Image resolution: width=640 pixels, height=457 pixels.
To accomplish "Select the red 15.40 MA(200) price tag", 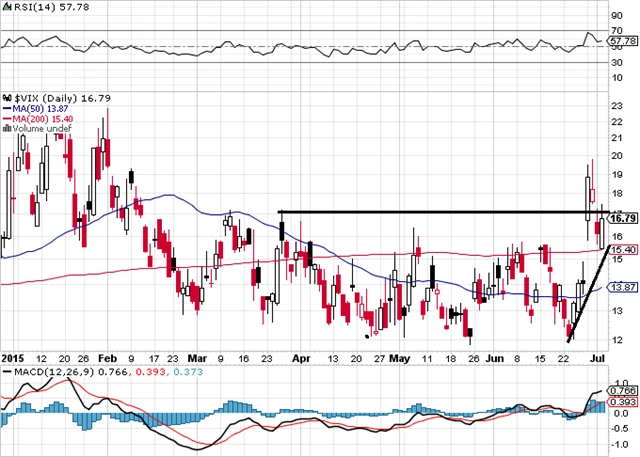I will [x=622, y=251].
